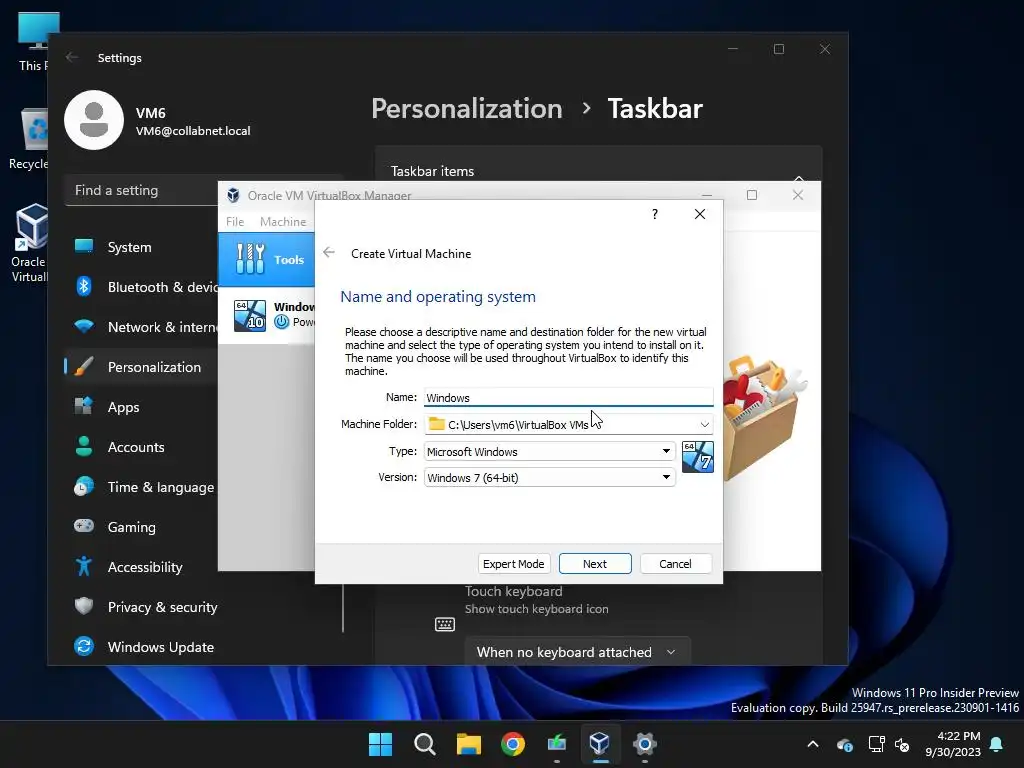The width and height of the screenshot is (1024, 768).
Task: Open the Version dropdown showing Windows 7 (64-bit)
Action: [549, 477]
